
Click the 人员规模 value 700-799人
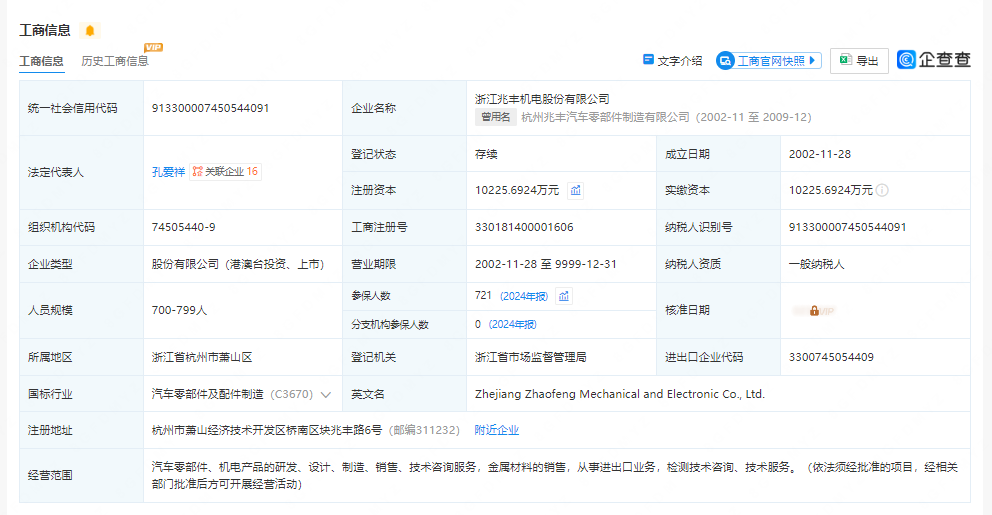tap(180, 310)
